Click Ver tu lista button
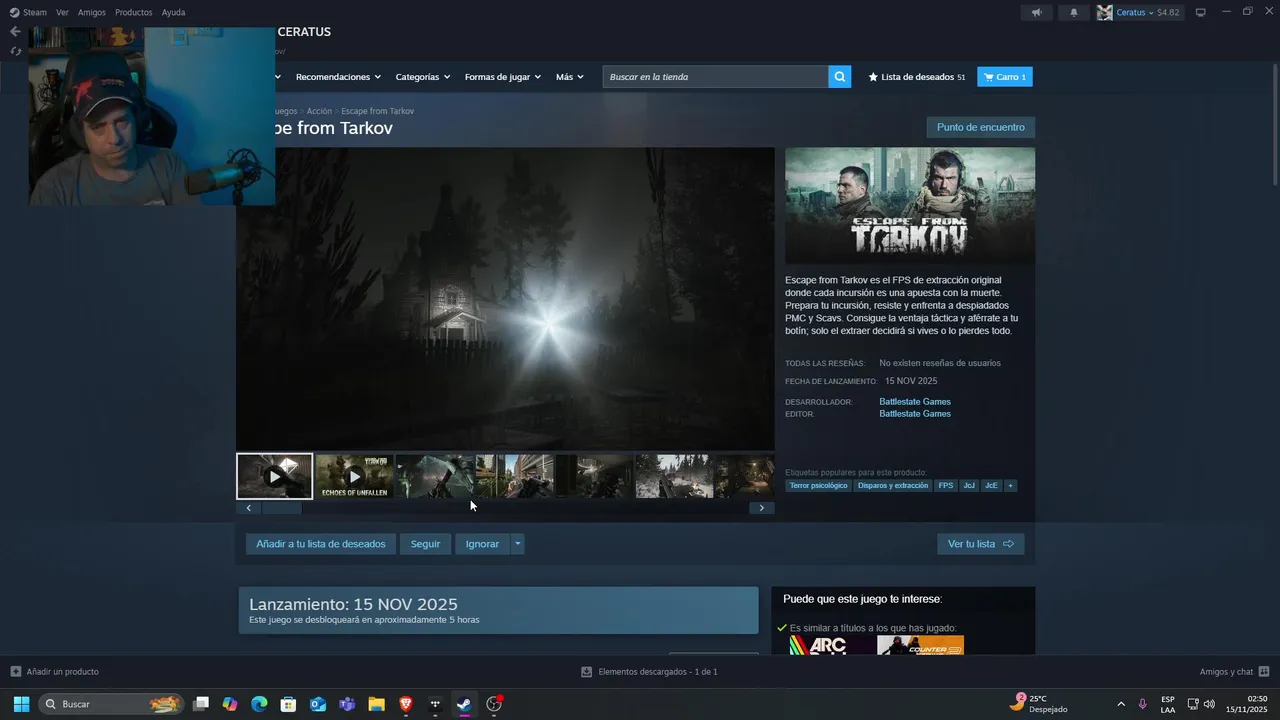Image resolution: width=1280 pixels, height=720 pixels. click(980, 544)
